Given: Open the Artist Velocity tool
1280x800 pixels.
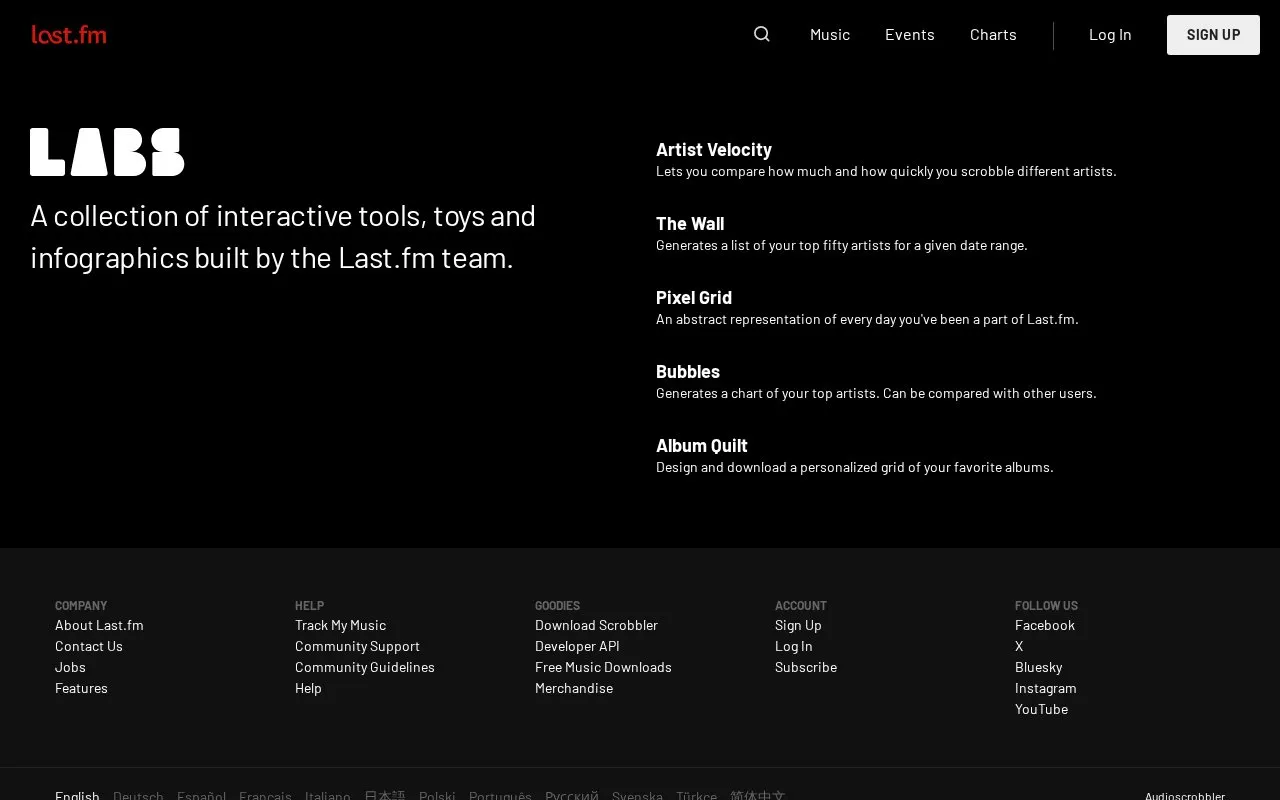Looking at the screenshot, I should tap(714, 149).
